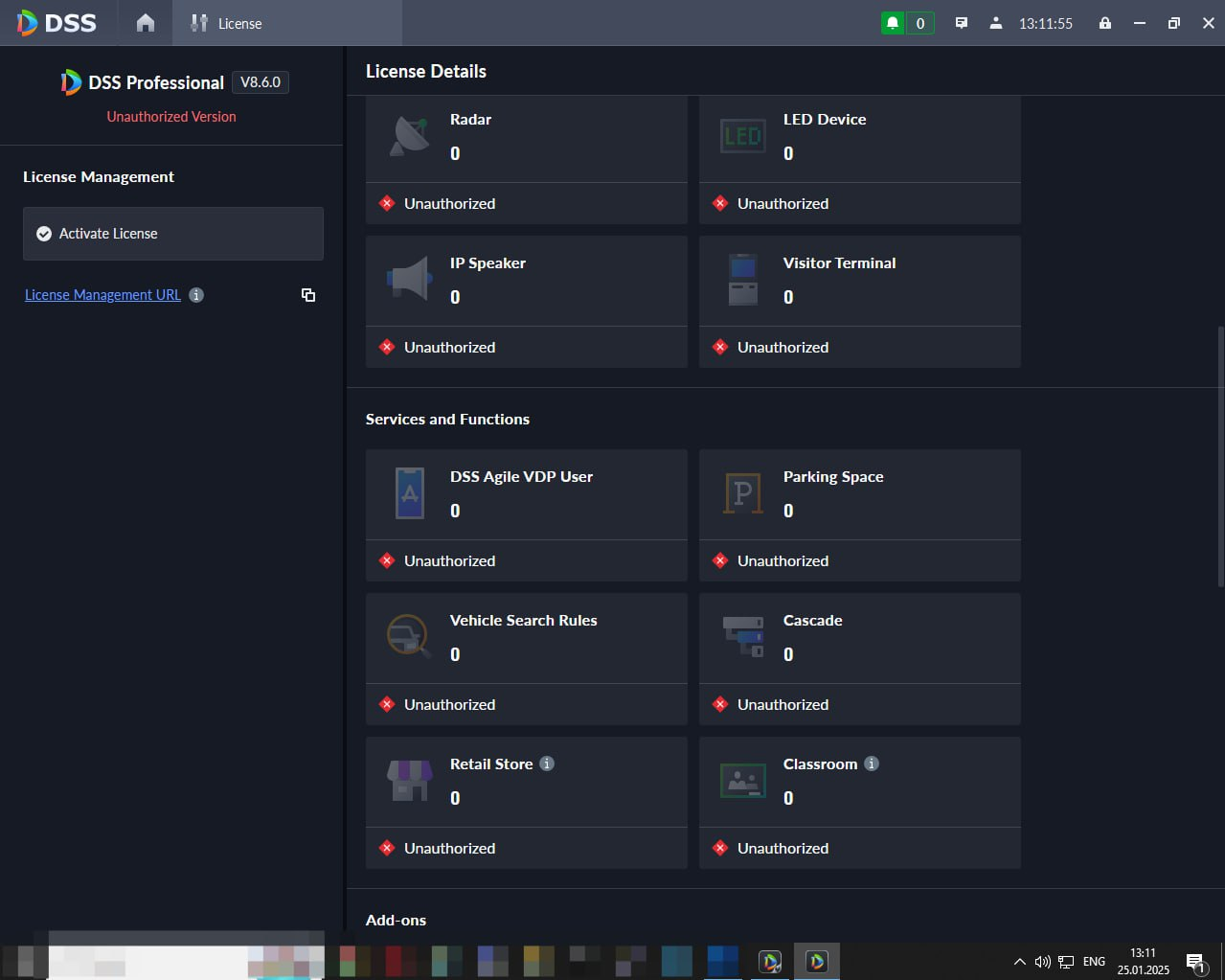This screenshot has height=980, width=1225.
Task: Open the License Management URL link
Action: (x=102, y=295)
